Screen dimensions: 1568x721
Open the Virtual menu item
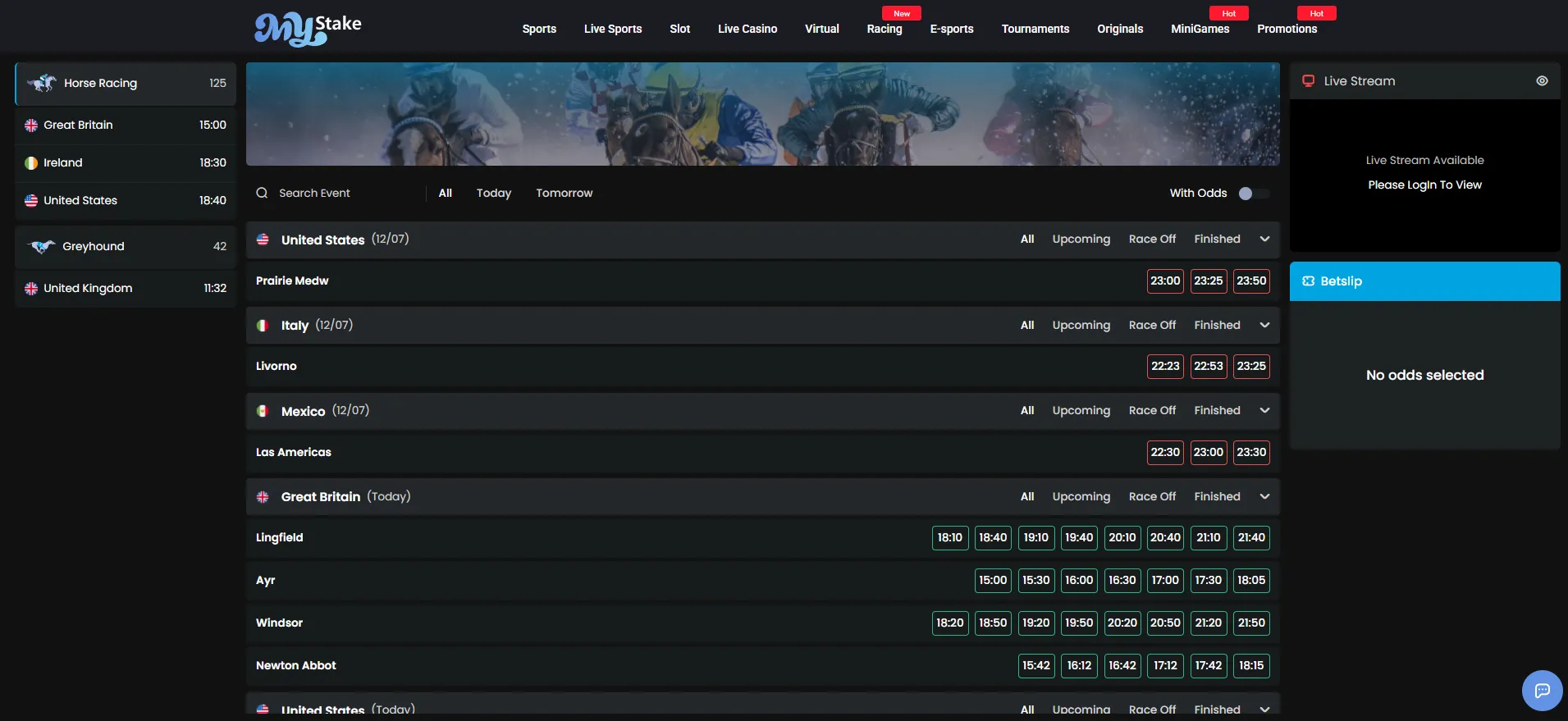(821, 29)
